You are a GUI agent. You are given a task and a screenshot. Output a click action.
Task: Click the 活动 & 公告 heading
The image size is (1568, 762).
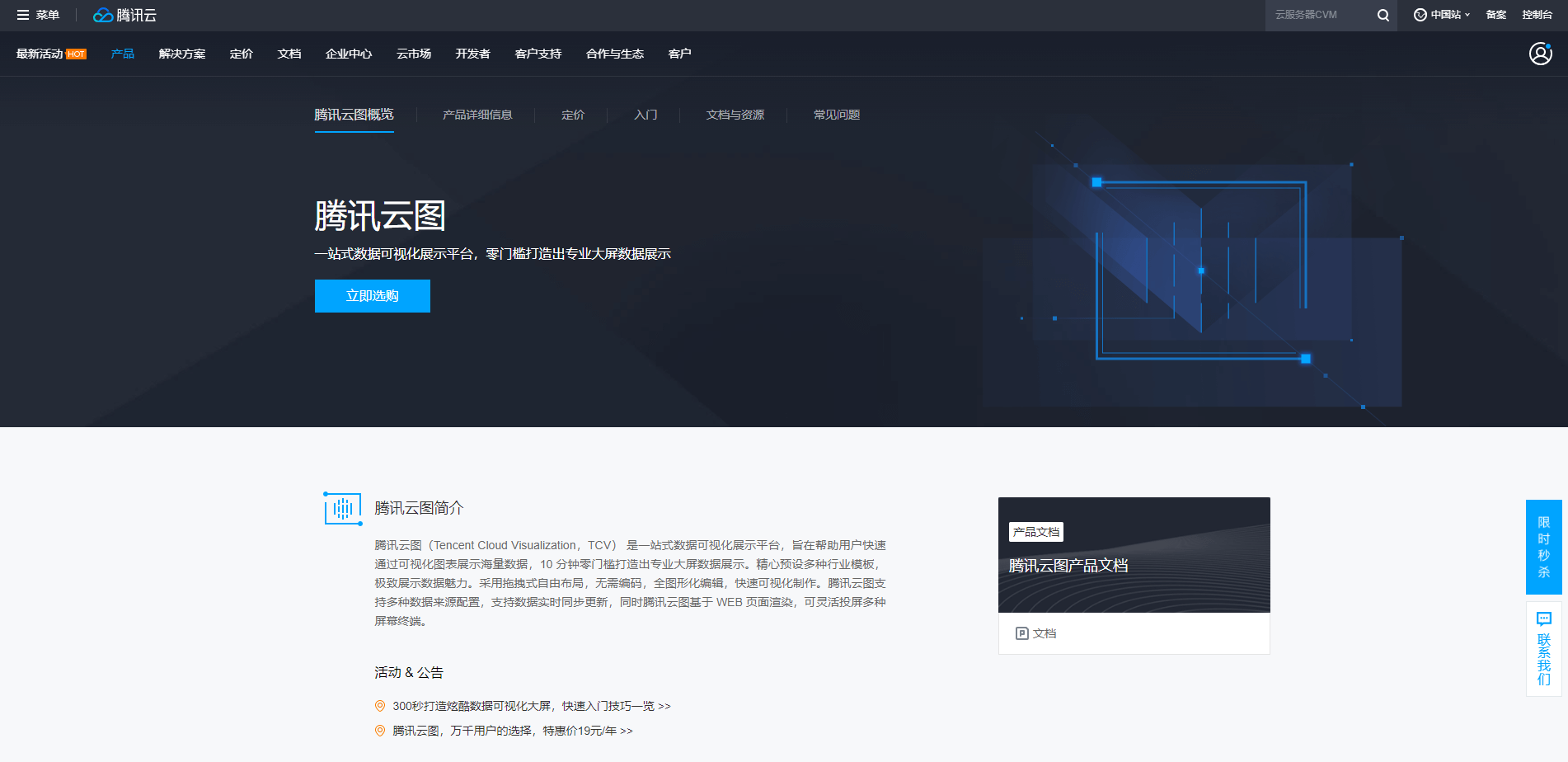[409, 673]
